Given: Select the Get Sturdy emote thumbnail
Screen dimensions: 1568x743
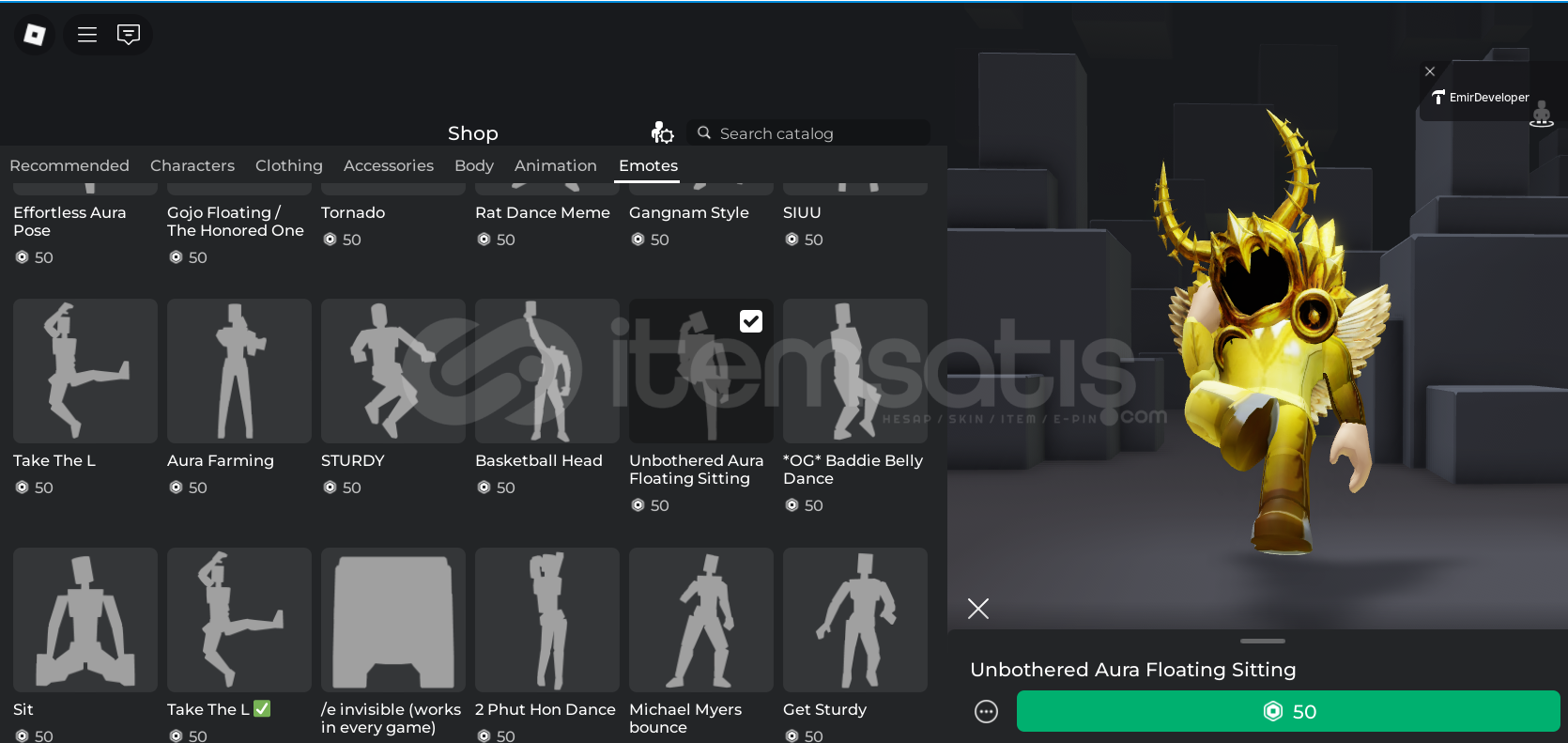Looking at the screenshot, I should coord(855,620).
